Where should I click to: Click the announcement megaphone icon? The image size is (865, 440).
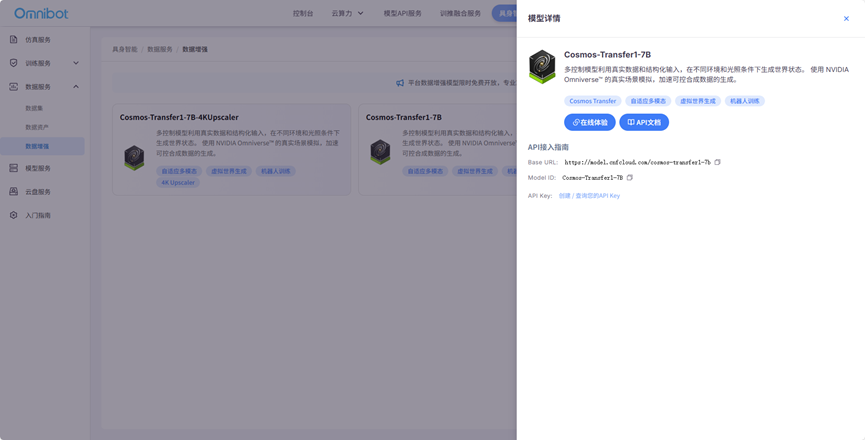point(400,83)
